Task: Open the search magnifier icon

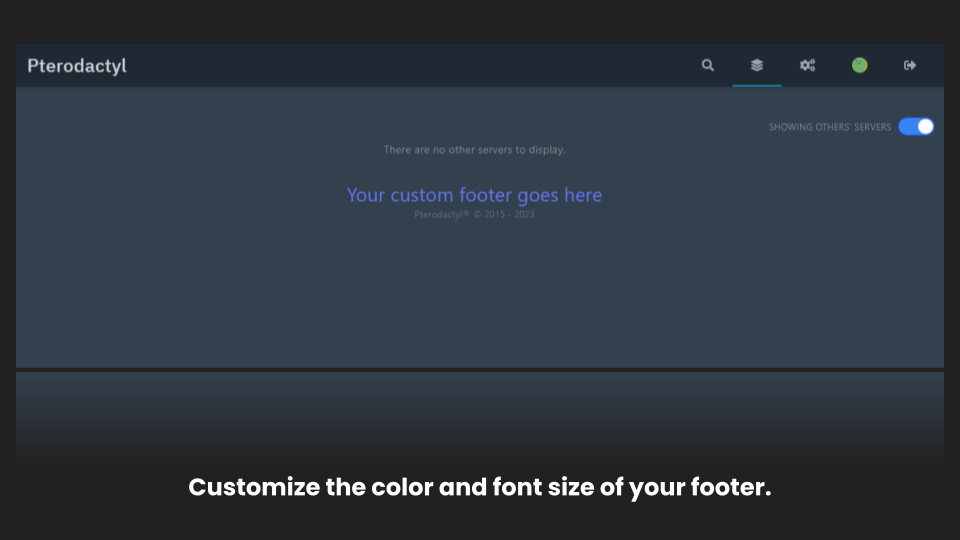Action: tap(708, 65)
